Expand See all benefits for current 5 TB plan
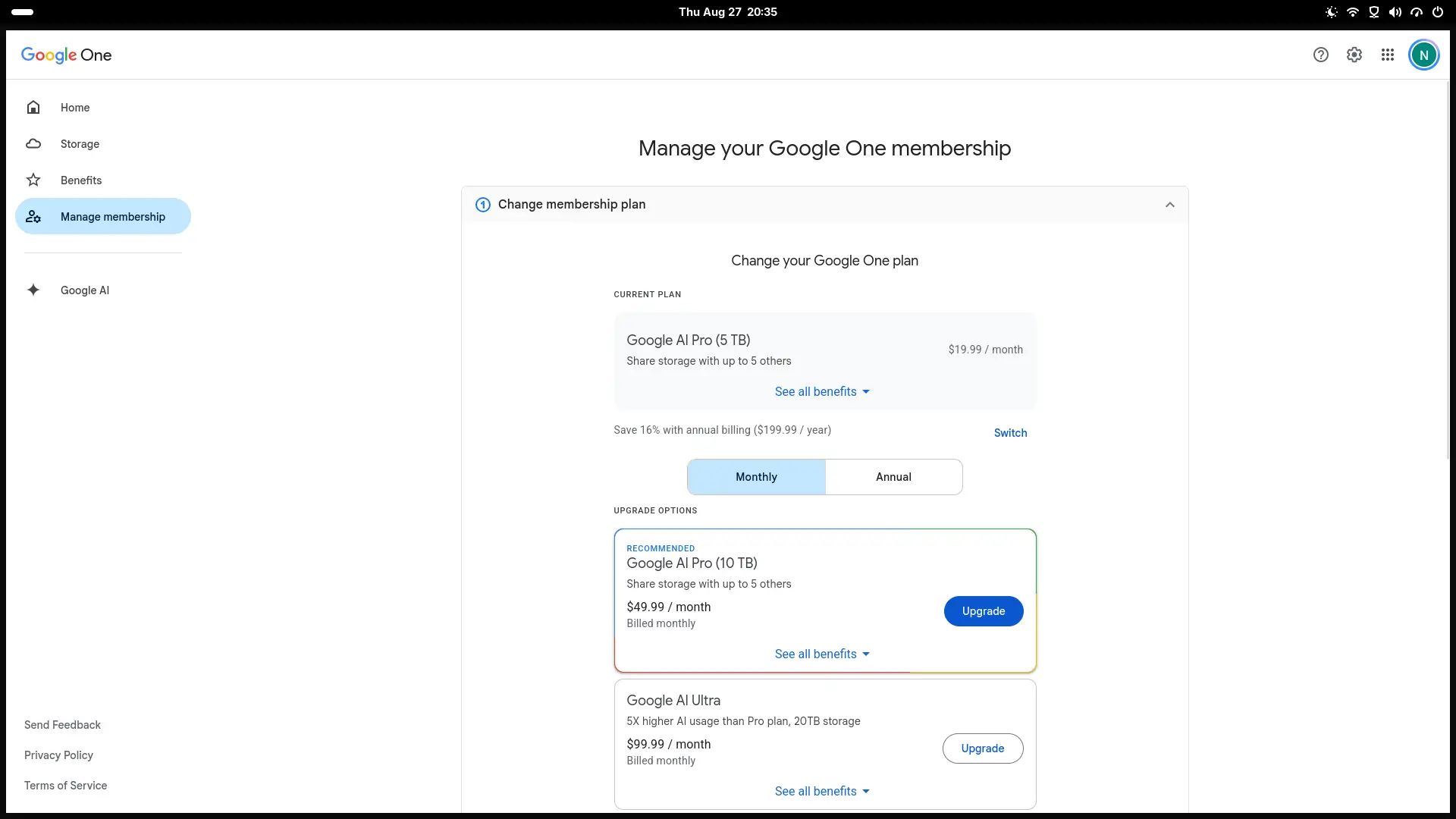1456x819 pixels. pyautogui.click(x=823, y=392)
